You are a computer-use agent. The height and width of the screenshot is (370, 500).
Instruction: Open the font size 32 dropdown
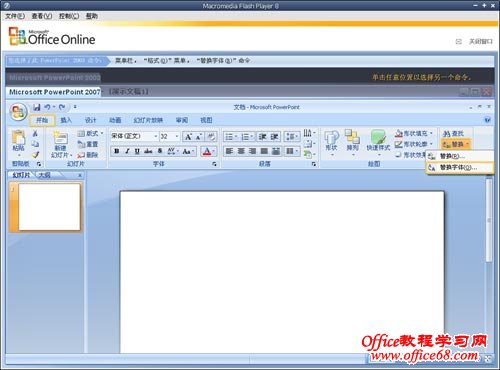click(177, 136)
